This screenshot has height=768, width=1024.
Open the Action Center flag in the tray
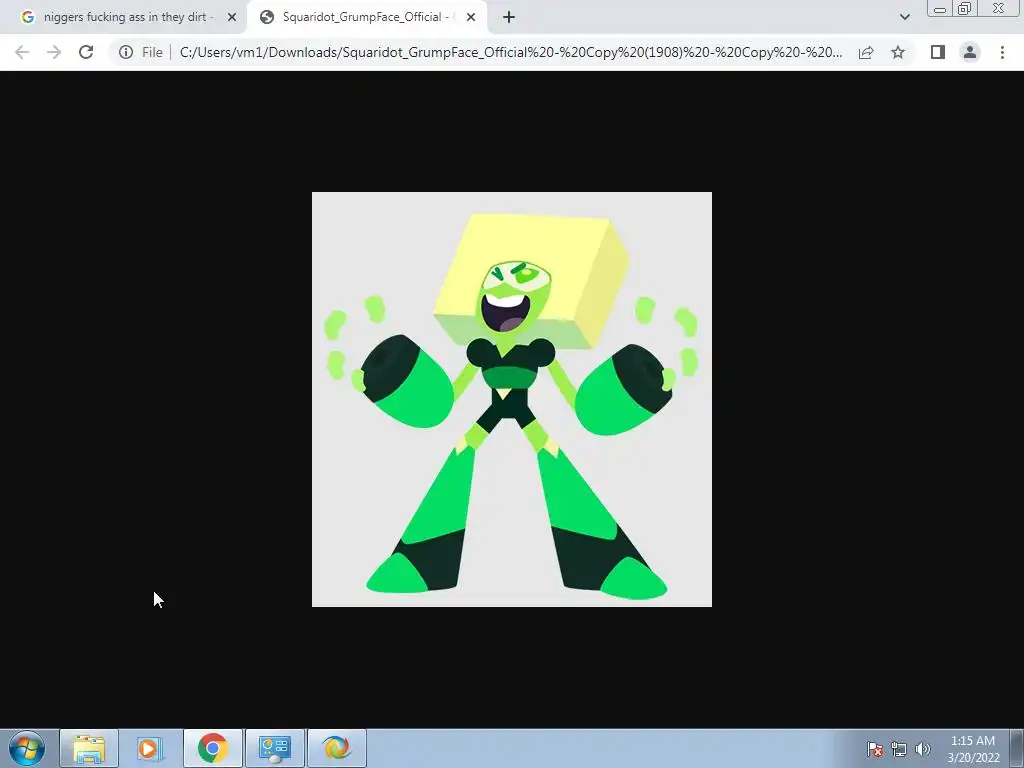[x=874, y=749]
